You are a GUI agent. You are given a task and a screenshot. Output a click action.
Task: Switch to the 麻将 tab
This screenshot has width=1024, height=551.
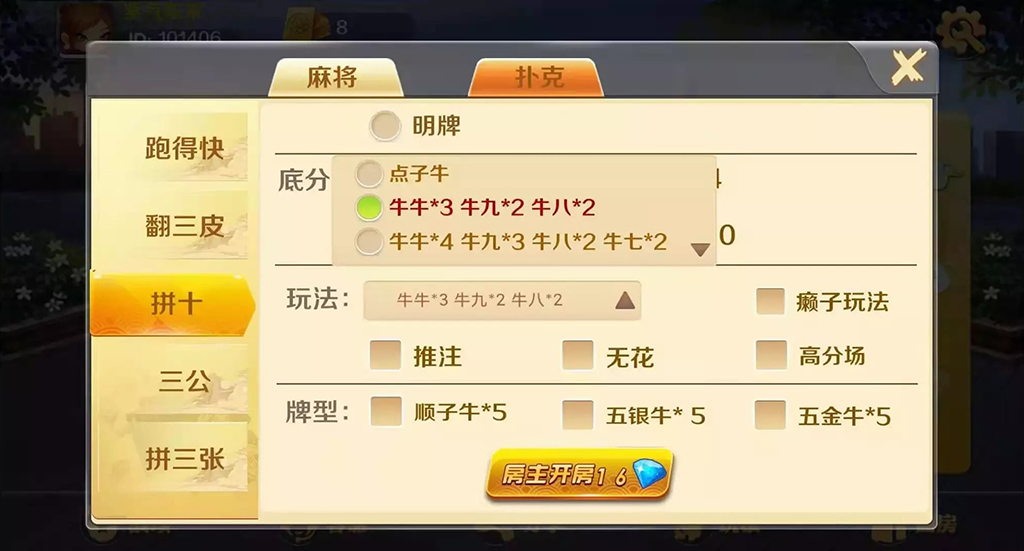tap(335, 78)
